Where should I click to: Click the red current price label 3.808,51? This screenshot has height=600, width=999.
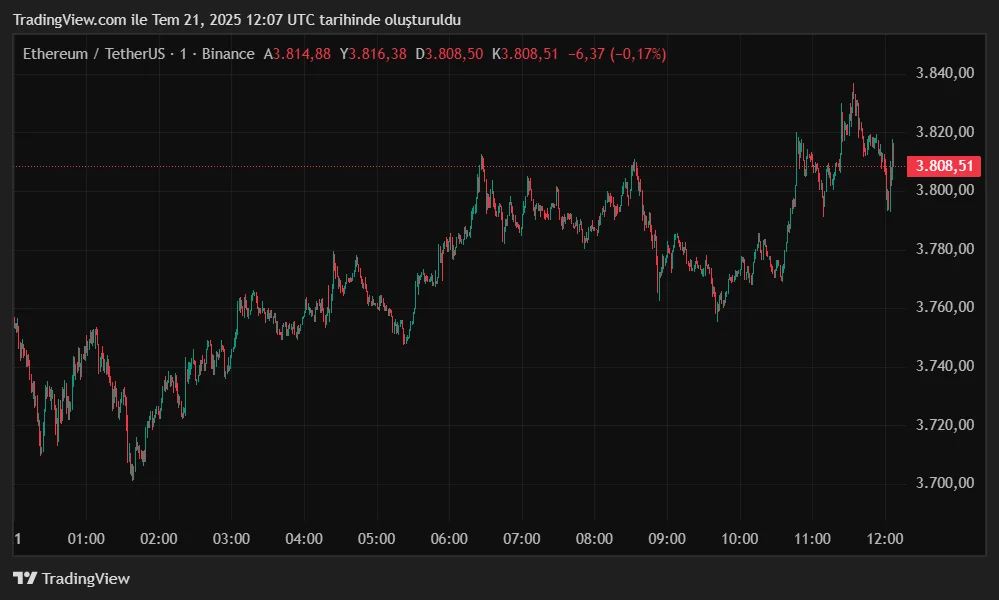(x=944, y=166)
